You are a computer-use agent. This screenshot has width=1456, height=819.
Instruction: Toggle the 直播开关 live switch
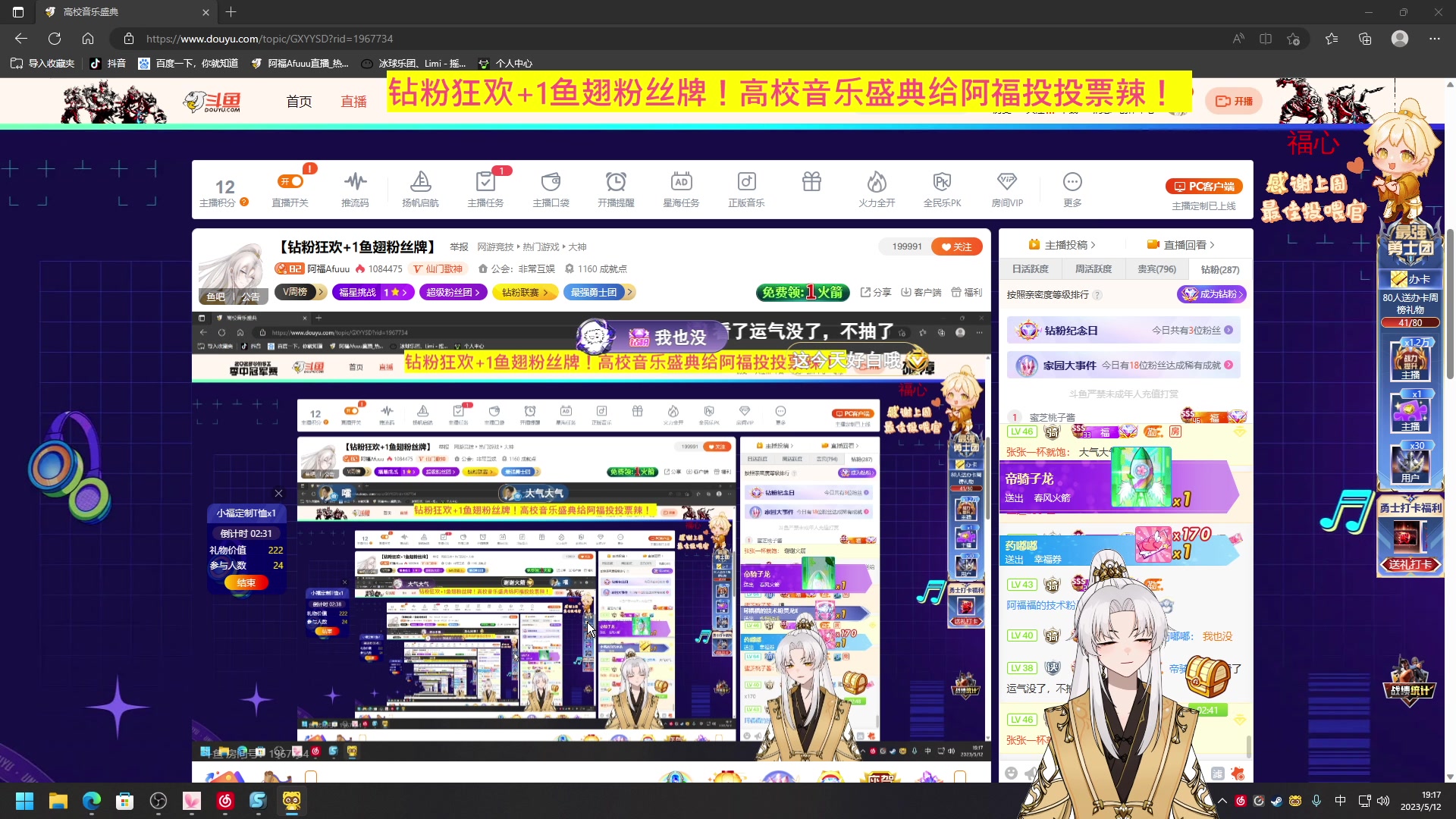290,181
